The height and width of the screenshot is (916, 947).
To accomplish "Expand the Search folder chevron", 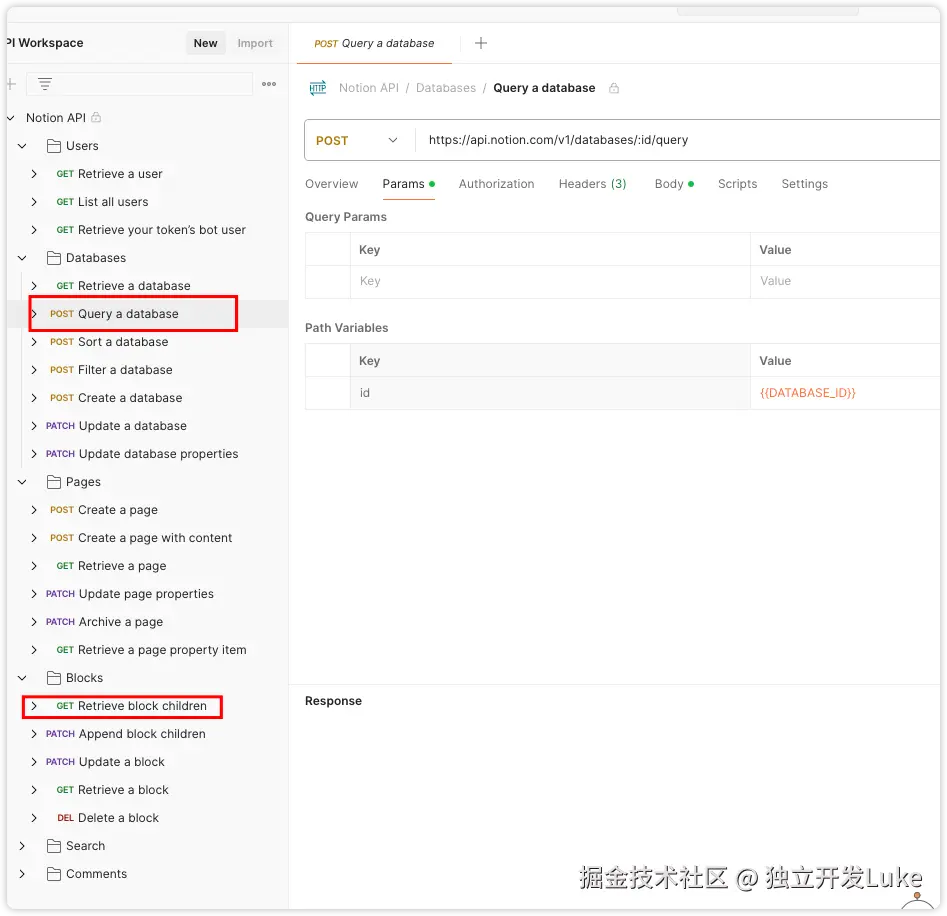I will pyautogui.click(x=22, y=845).
